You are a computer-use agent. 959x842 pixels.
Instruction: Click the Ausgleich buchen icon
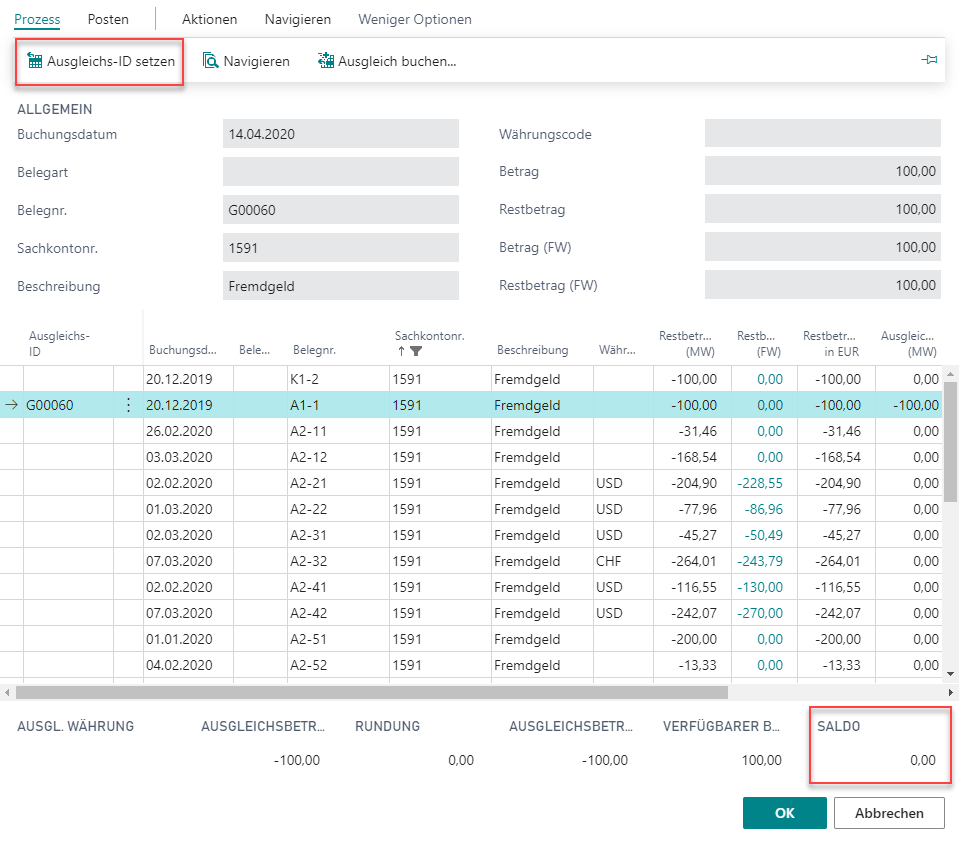(x=325, y=61)
